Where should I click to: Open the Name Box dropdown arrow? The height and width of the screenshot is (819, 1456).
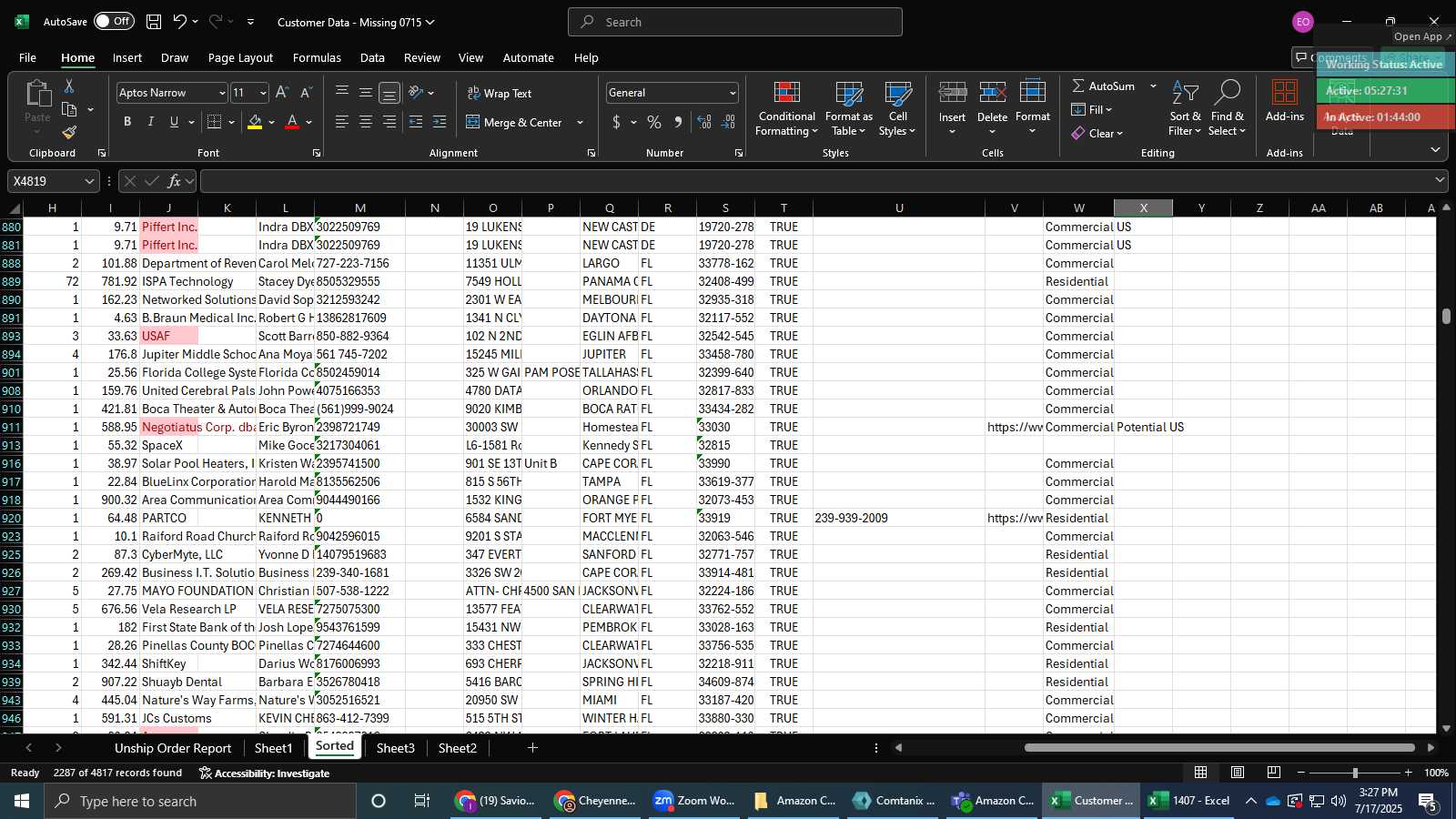click(89, 181)
